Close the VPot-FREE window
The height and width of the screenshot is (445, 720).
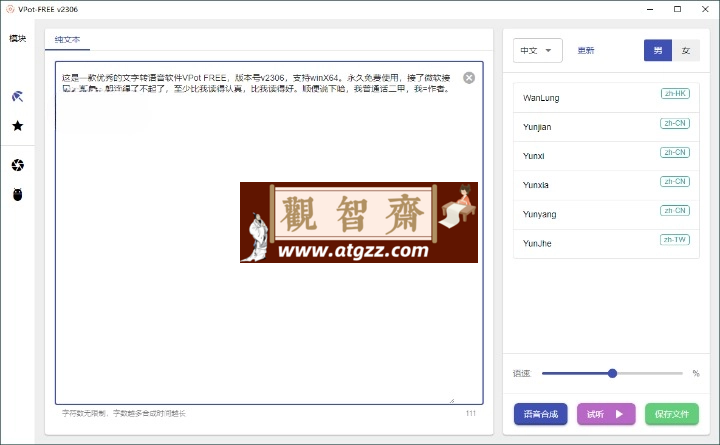705,9
